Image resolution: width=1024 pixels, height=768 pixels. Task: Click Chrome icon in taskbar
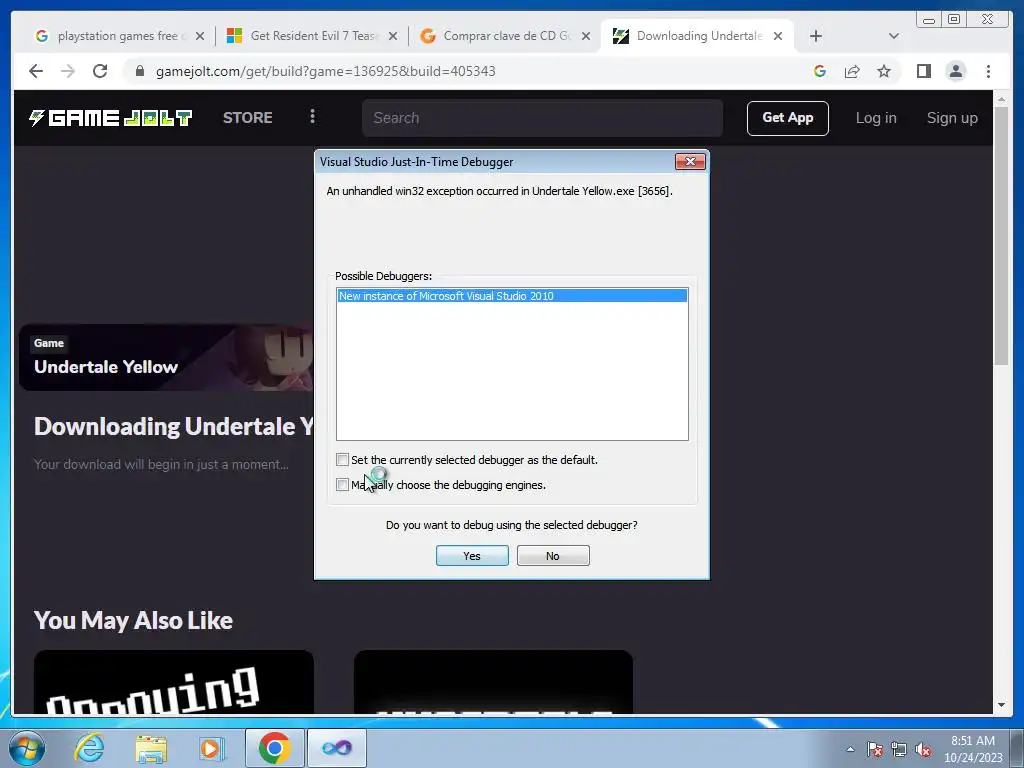click(x=274, y=748)
